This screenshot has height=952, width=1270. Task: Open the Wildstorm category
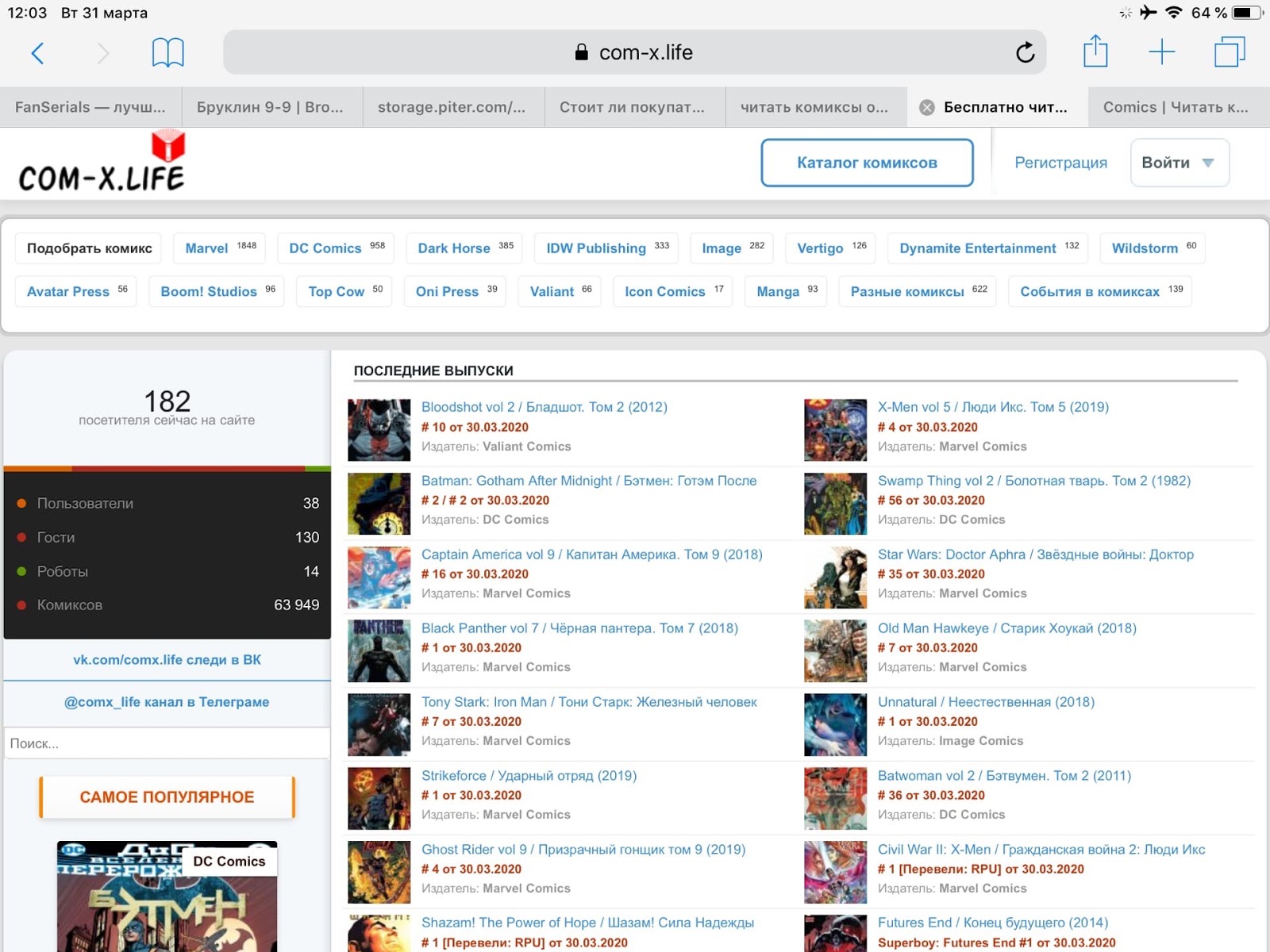(x=1153, y=248)
